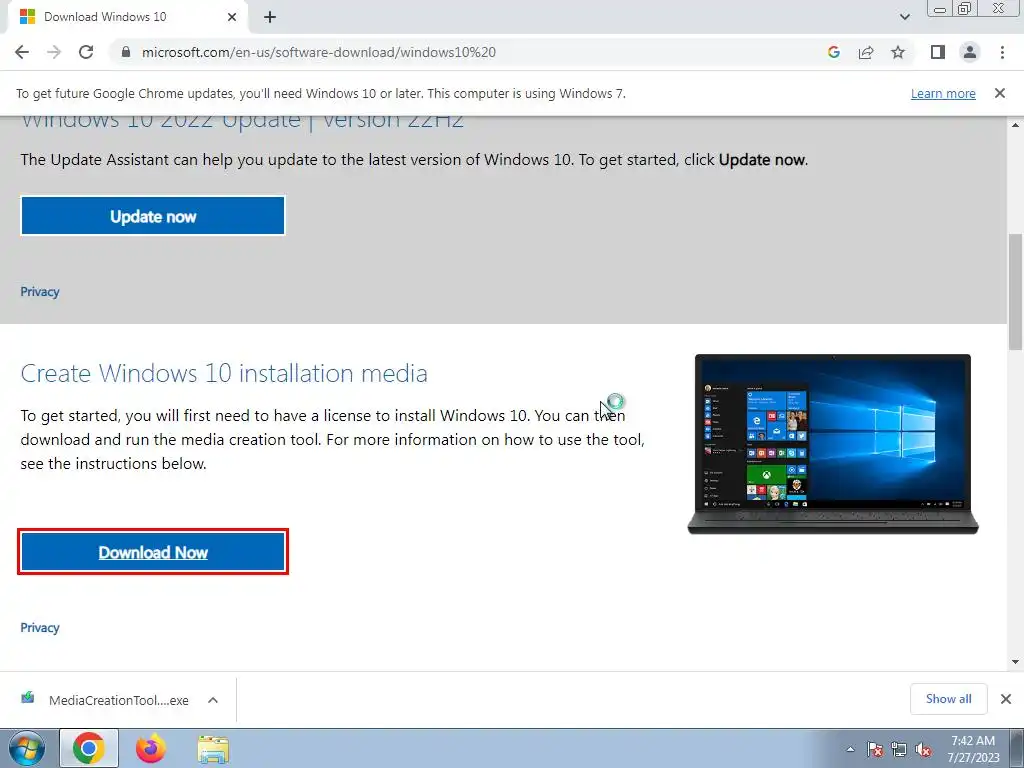Open Windows Explorer from taskbar
Image resolution: width=1024 pixels, height=768 pixels.
[x=213, y=750]
